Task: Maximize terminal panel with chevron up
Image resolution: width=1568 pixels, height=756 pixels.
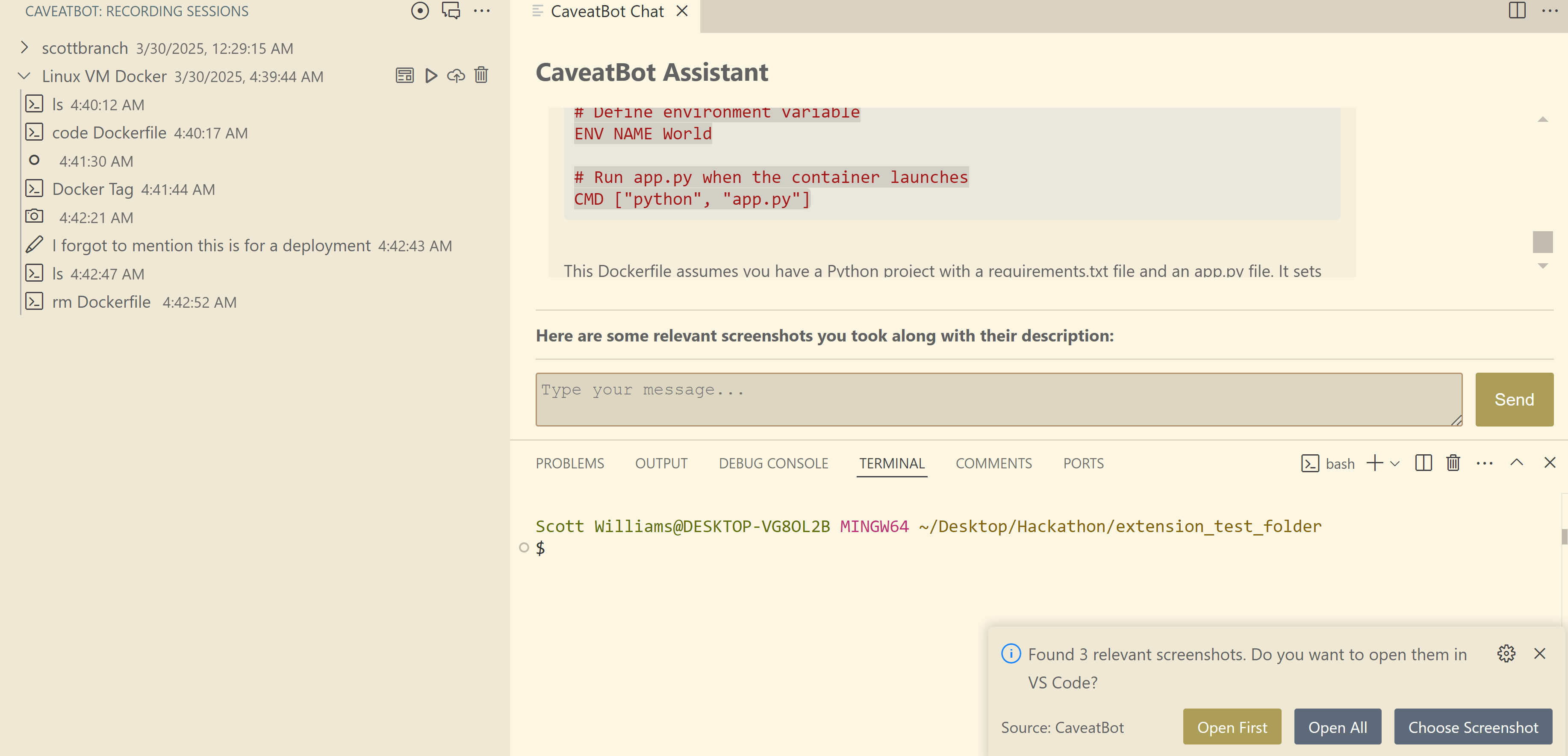Action: pyautogui.click(x=1516, y=462)
